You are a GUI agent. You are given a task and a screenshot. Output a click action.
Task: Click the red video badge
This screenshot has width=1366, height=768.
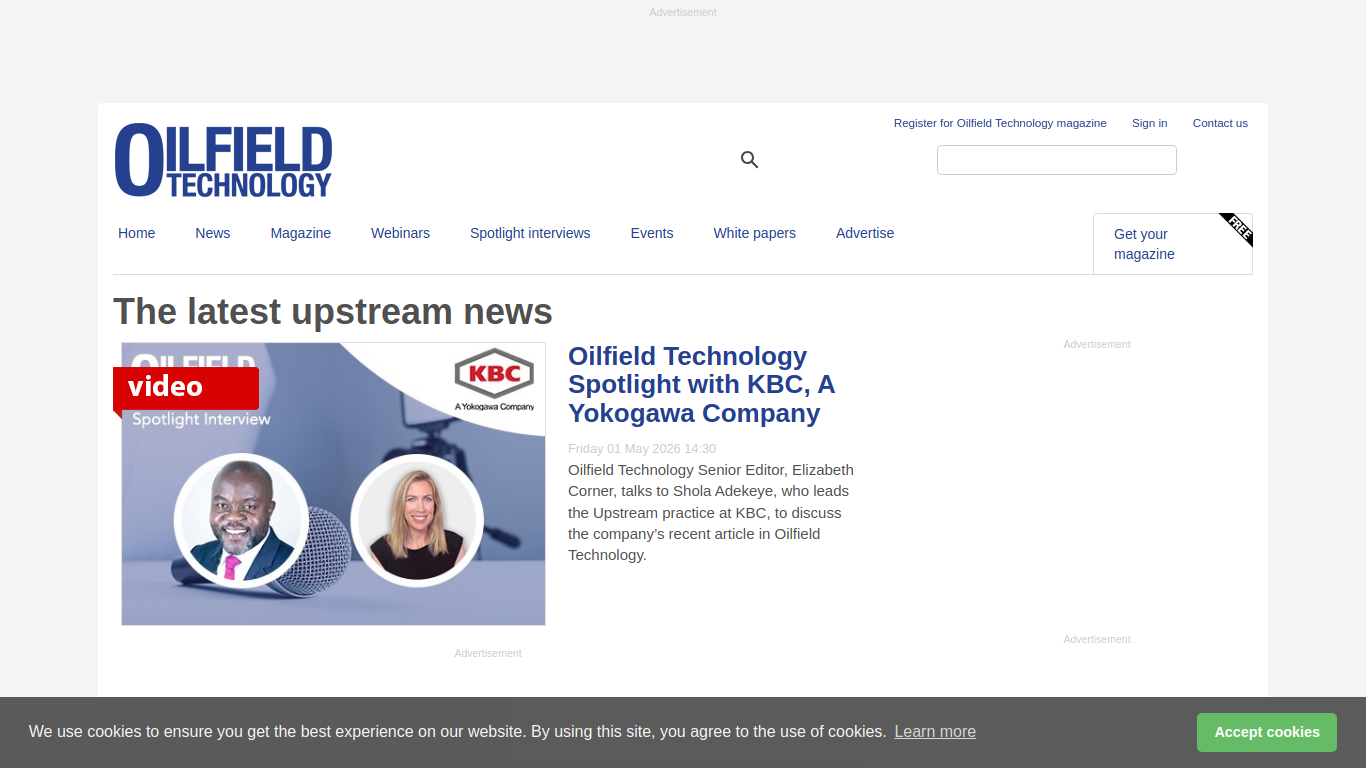186,388
